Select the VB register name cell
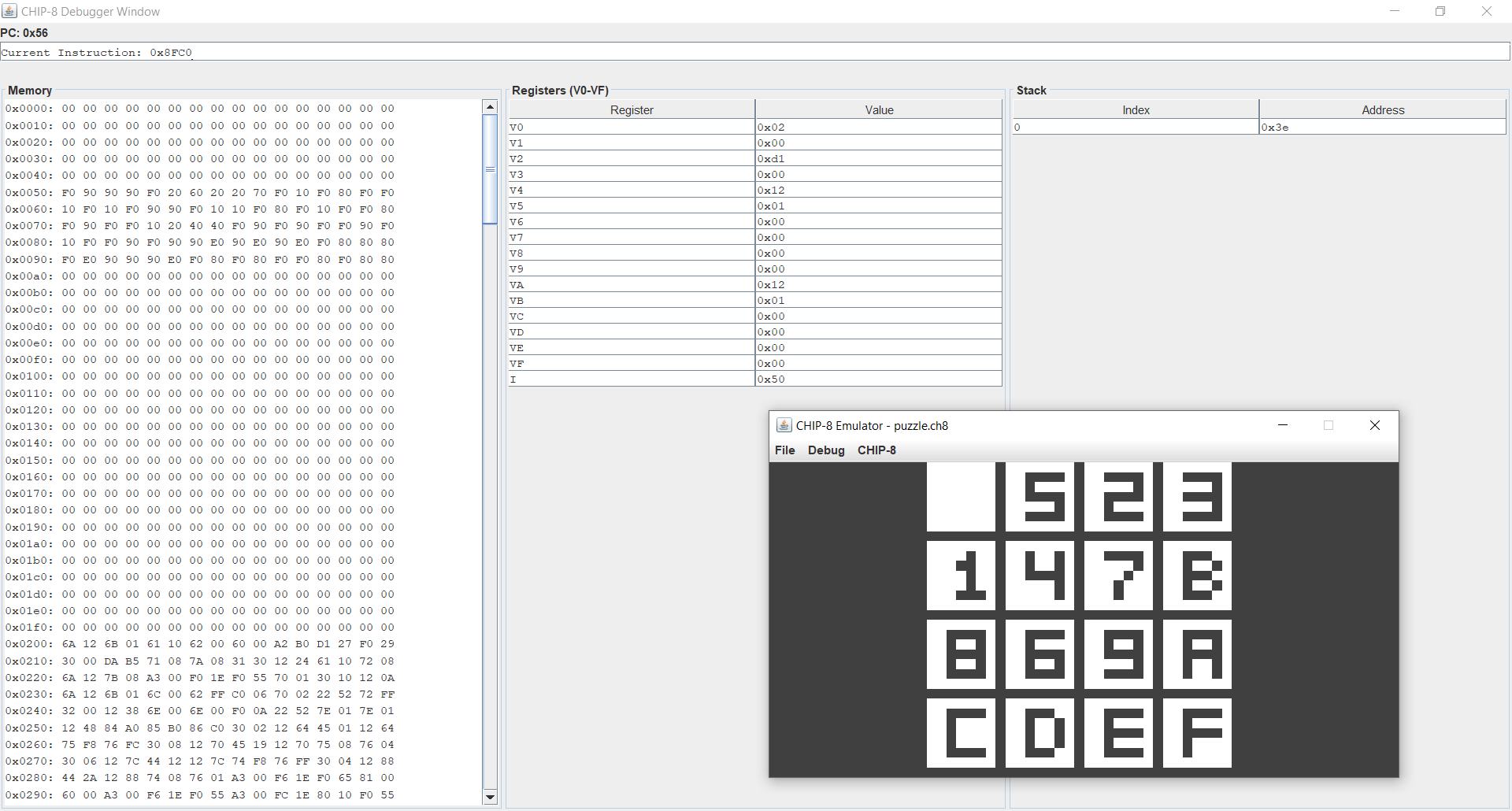The height and width of the screenshot is (811, 1512). coord(632,300)
